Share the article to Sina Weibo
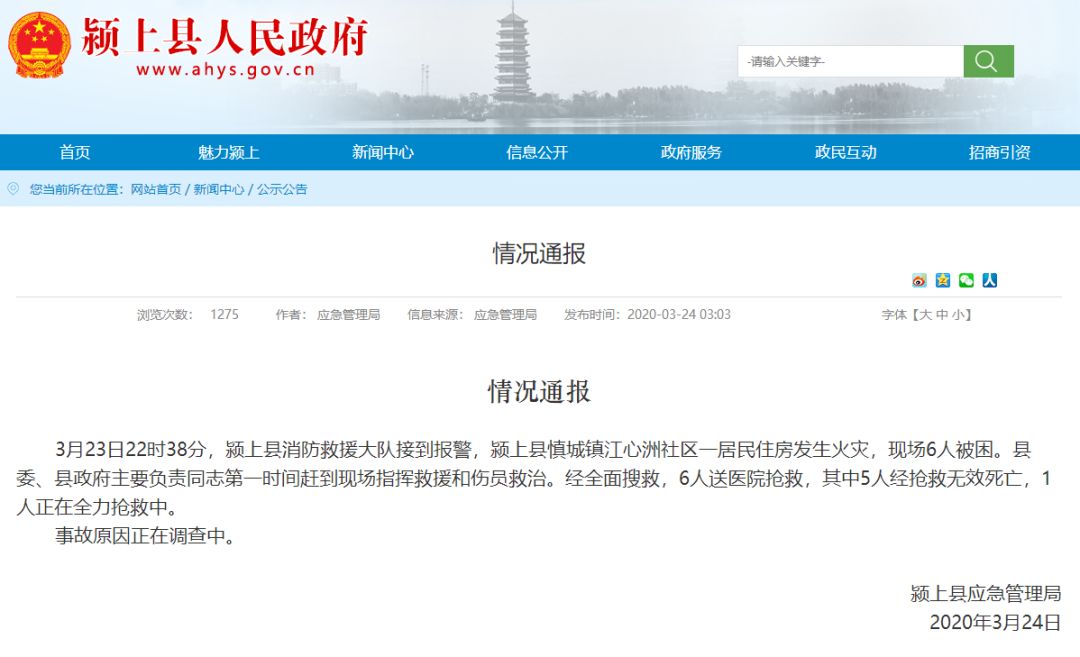Viewport: 1080px width, 657px height. (919, 280)
